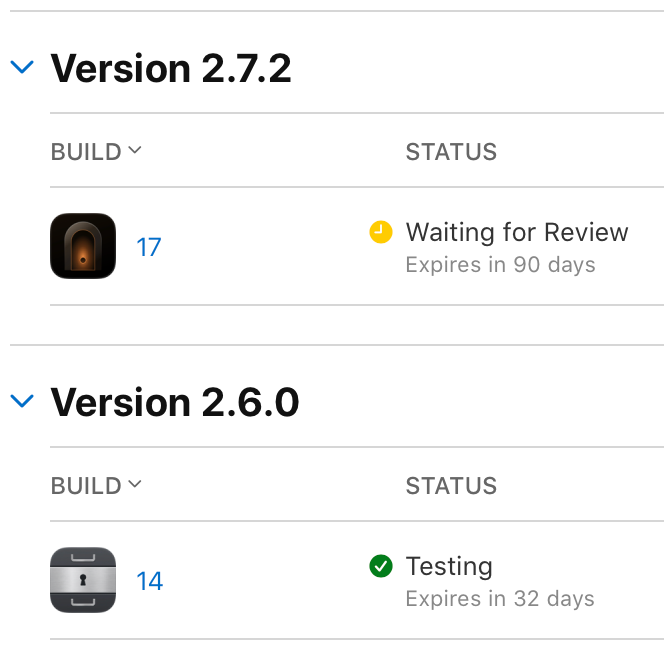This screenshot has height=650, width=664.
Task: Click the green checkmark status icon
Action: [381, 566]
